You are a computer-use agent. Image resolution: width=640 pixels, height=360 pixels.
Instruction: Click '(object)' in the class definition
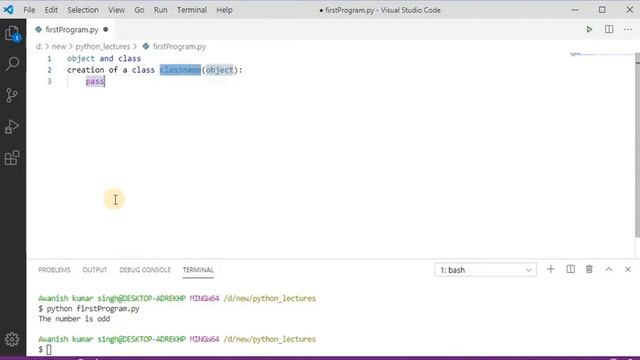click(x=219, y=70)
